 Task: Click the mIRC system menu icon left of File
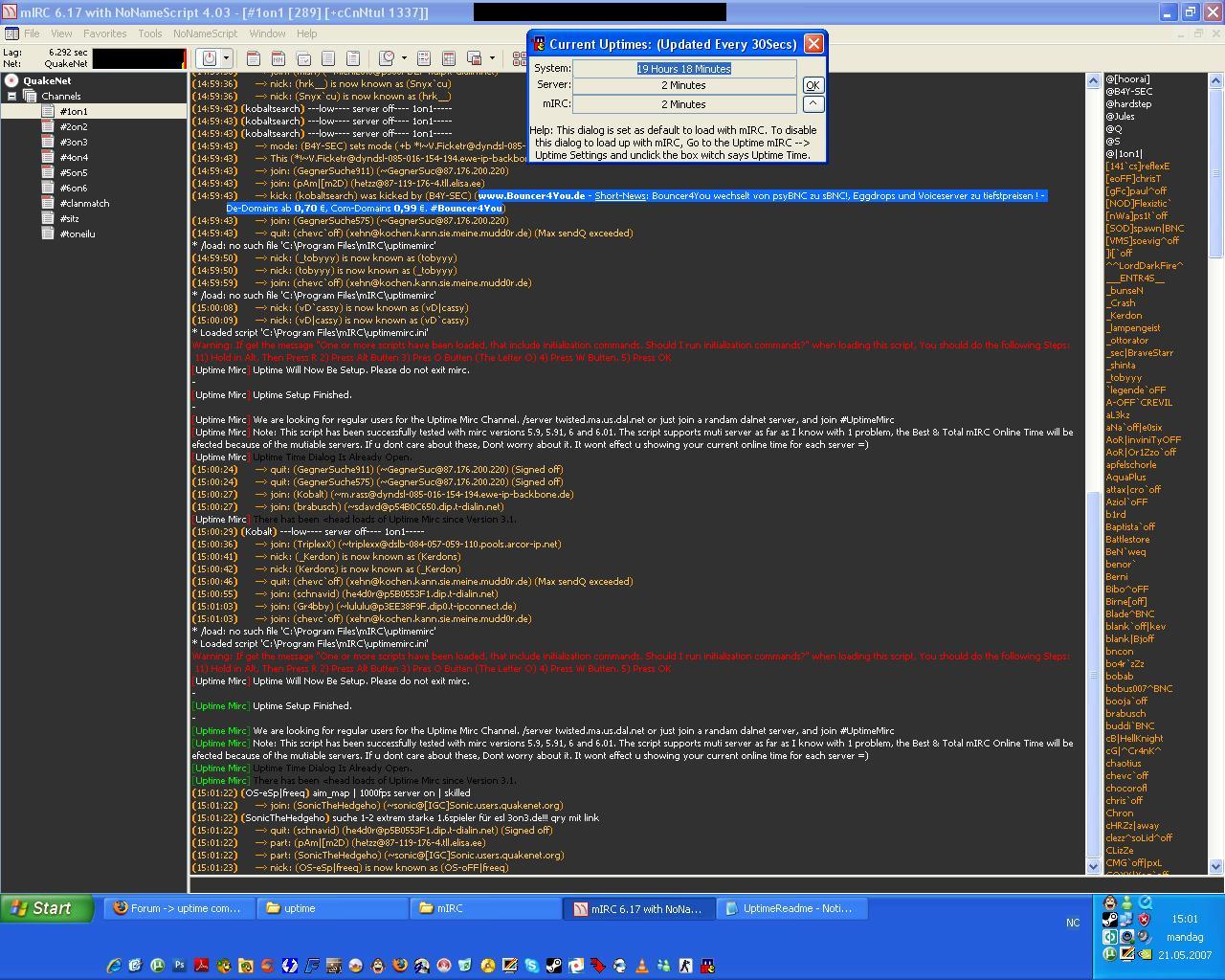click(x=11, y=33)
